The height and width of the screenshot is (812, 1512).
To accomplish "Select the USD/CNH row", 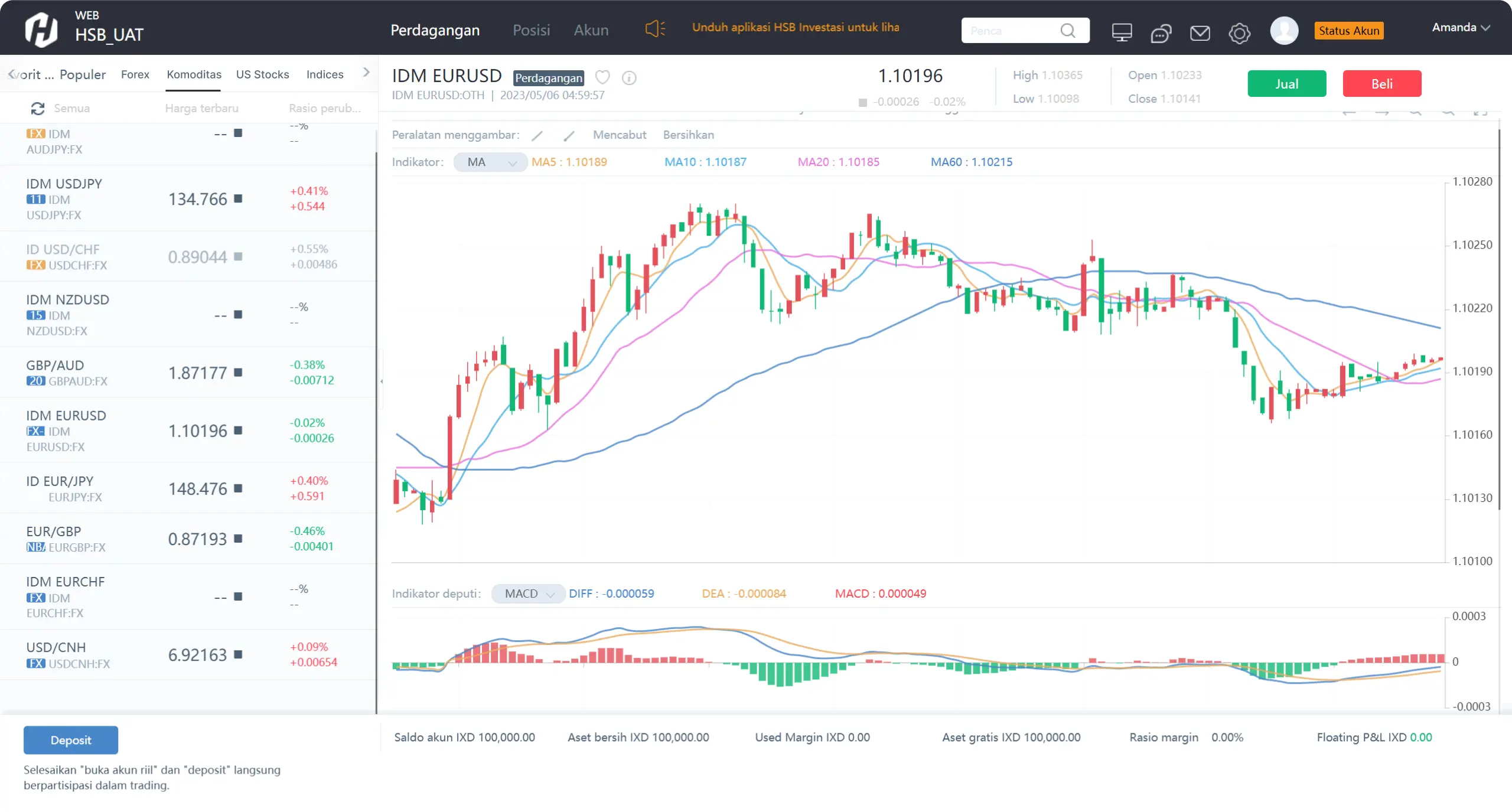I will tap(188, 654).
